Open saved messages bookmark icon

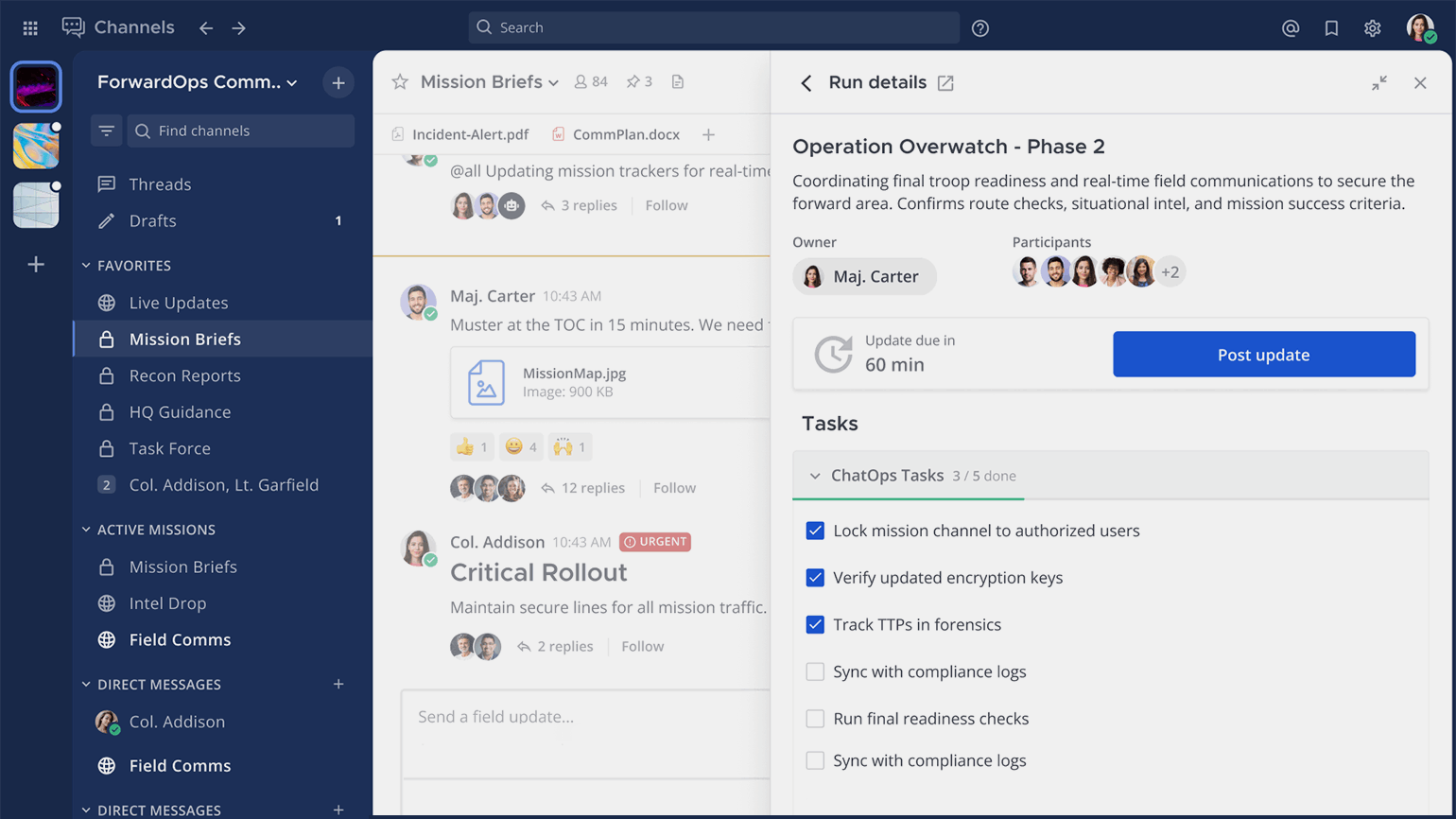tap(1331, 28)
